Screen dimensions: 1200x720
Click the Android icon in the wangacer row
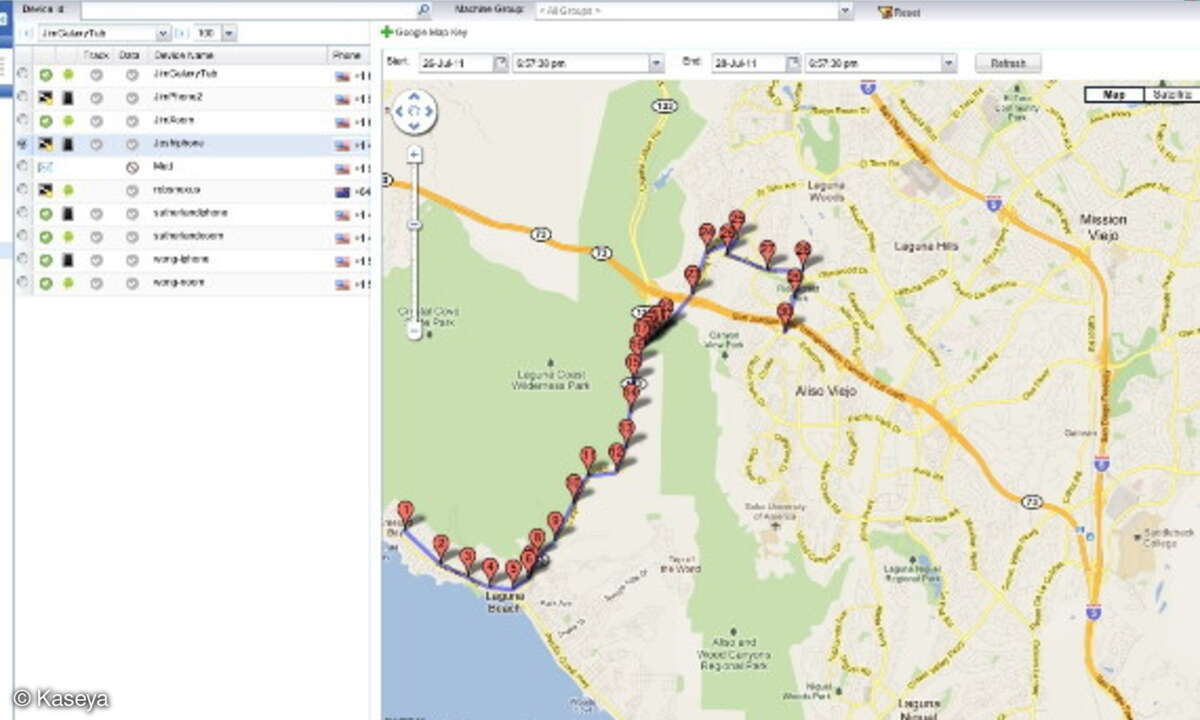[x=68, y=283]
